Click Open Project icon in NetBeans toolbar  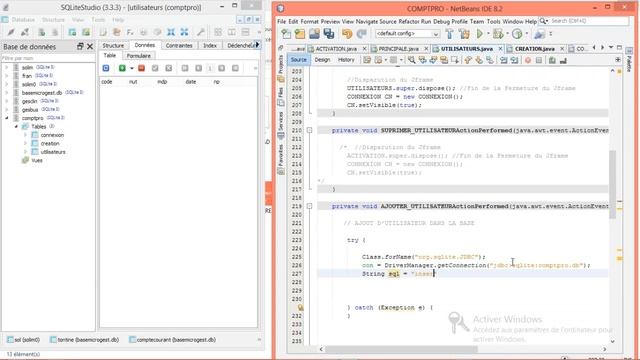(x=314, y=34)
